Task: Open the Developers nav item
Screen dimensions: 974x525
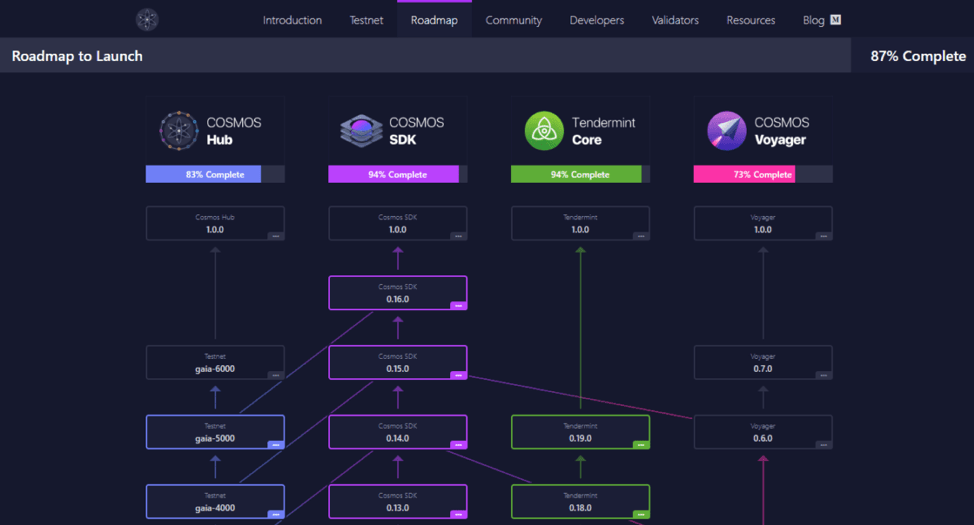Action: 597,20
